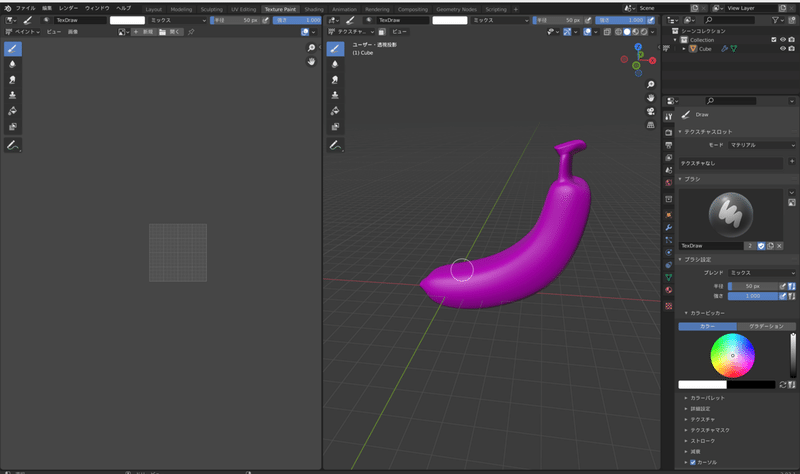Open the Object Data green triangle tab
Screen dimensions: 800x474
pyautogui.click(x=668, y=278)
